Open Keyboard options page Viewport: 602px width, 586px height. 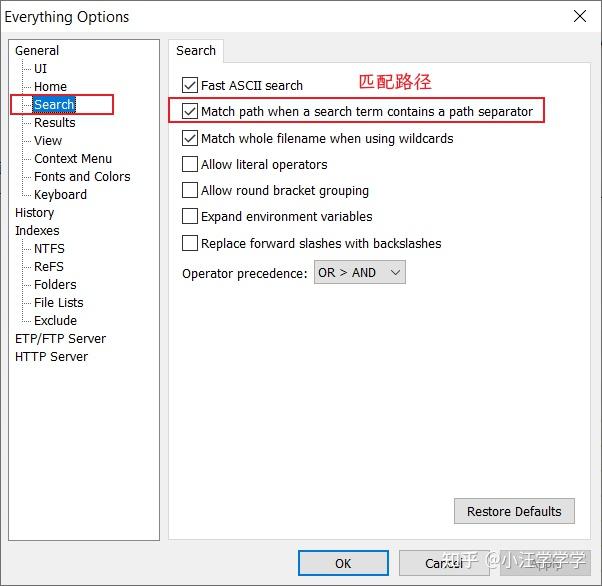click(60, 195)
